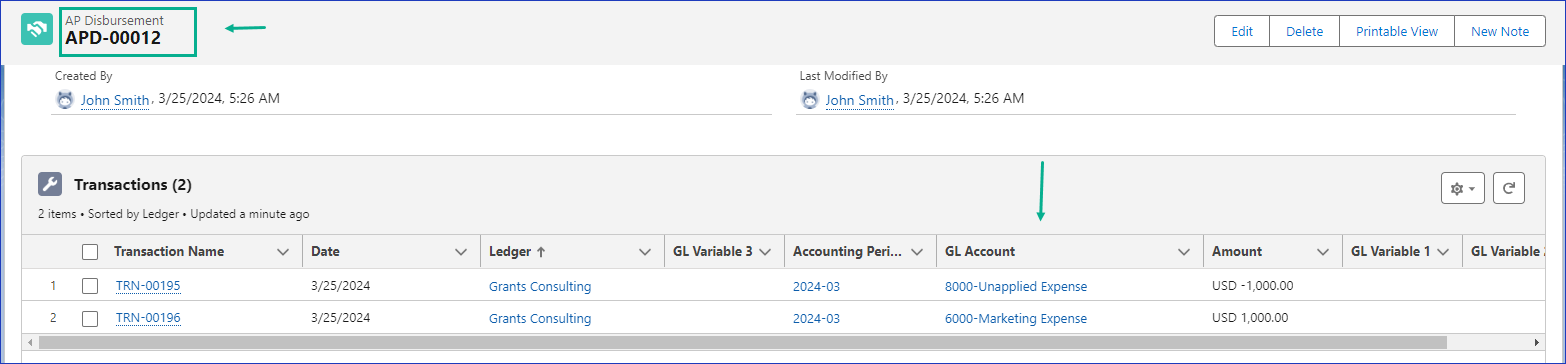Click the New Note button
The image size is (1566, 364).
point(1500,31)
